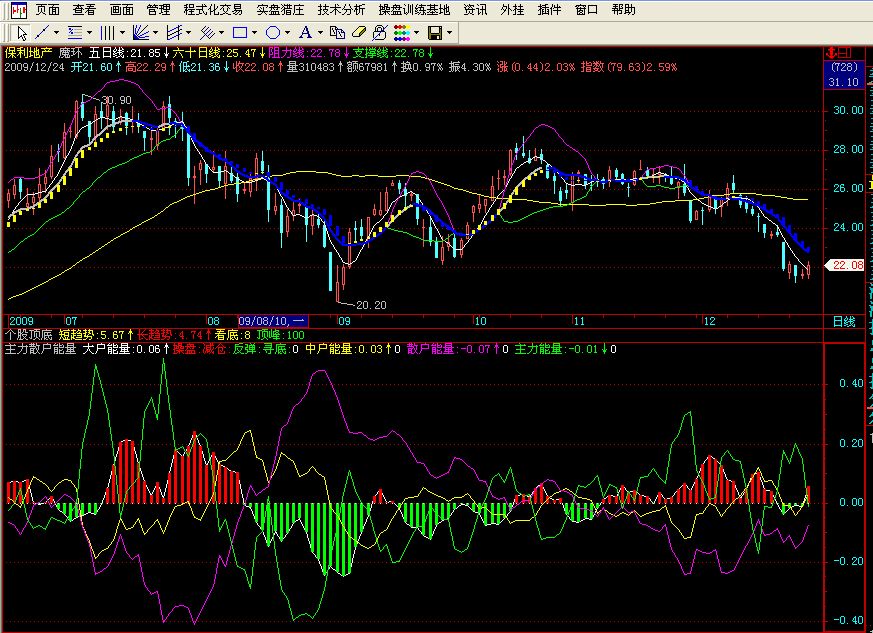873x633 pixels.
Task: Toggle the red anchor icon on price axis
Action: (830, 51)
